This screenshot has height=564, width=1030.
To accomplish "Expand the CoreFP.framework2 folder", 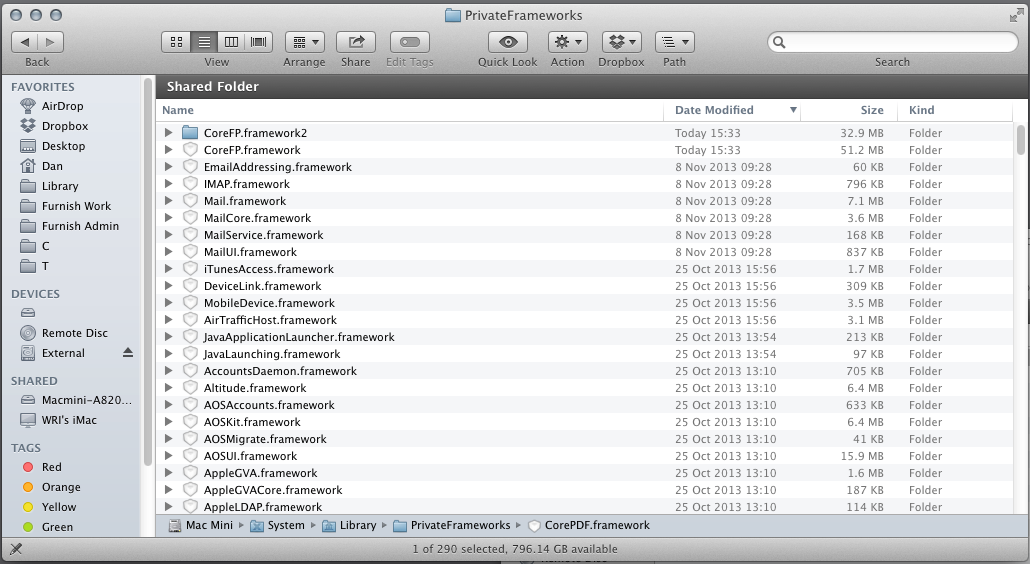I will click(168, 133).
